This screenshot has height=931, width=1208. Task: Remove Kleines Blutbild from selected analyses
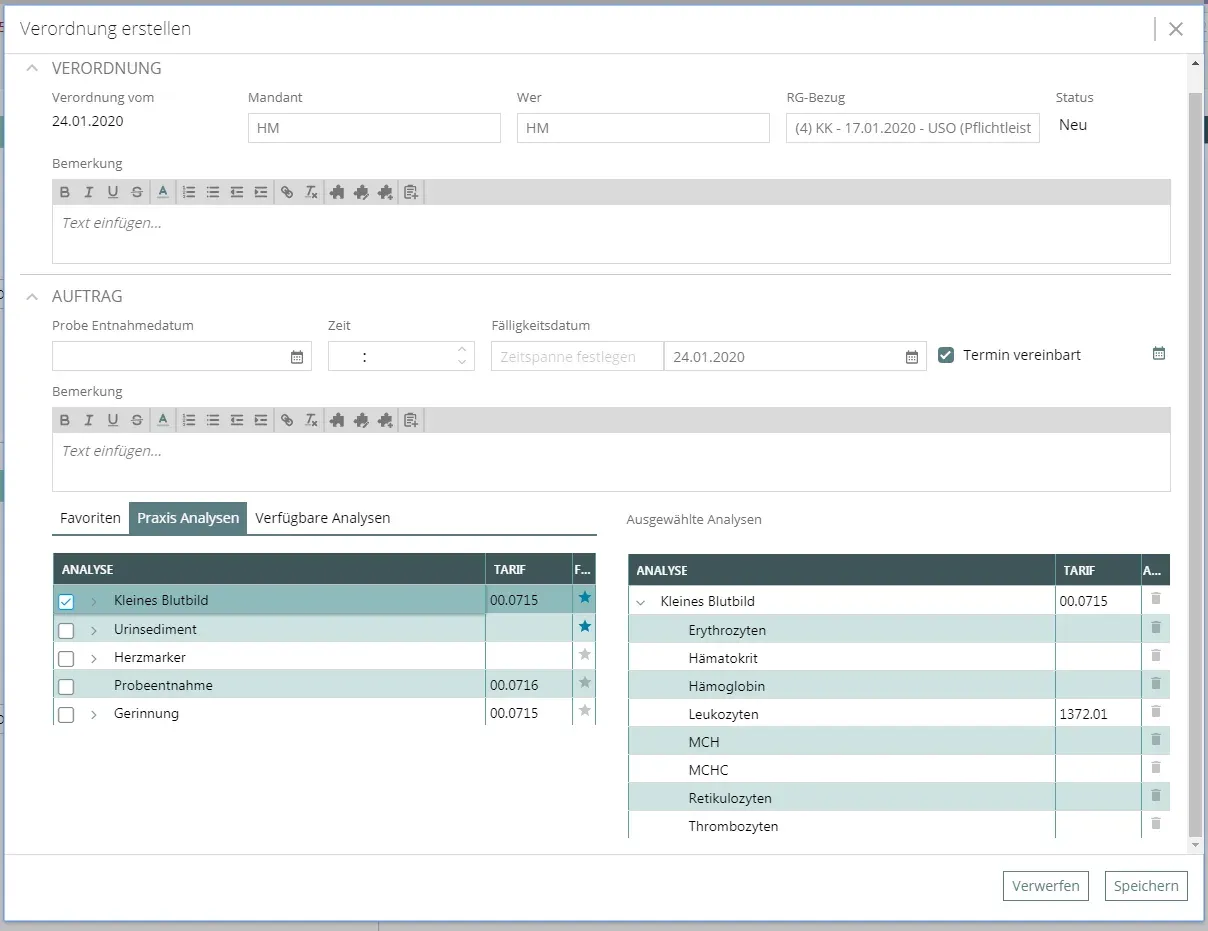[x=1156, y=598]
